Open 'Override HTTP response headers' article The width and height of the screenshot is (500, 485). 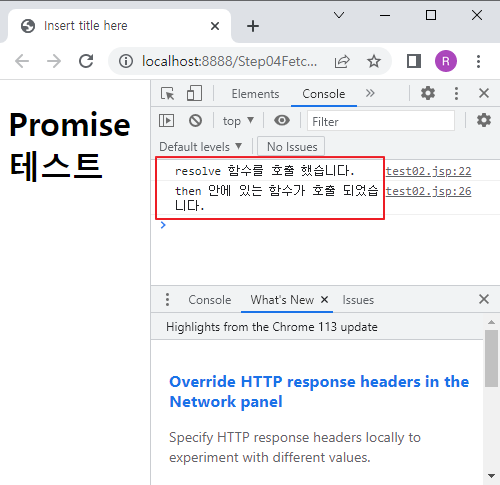(x=319, y=392)
